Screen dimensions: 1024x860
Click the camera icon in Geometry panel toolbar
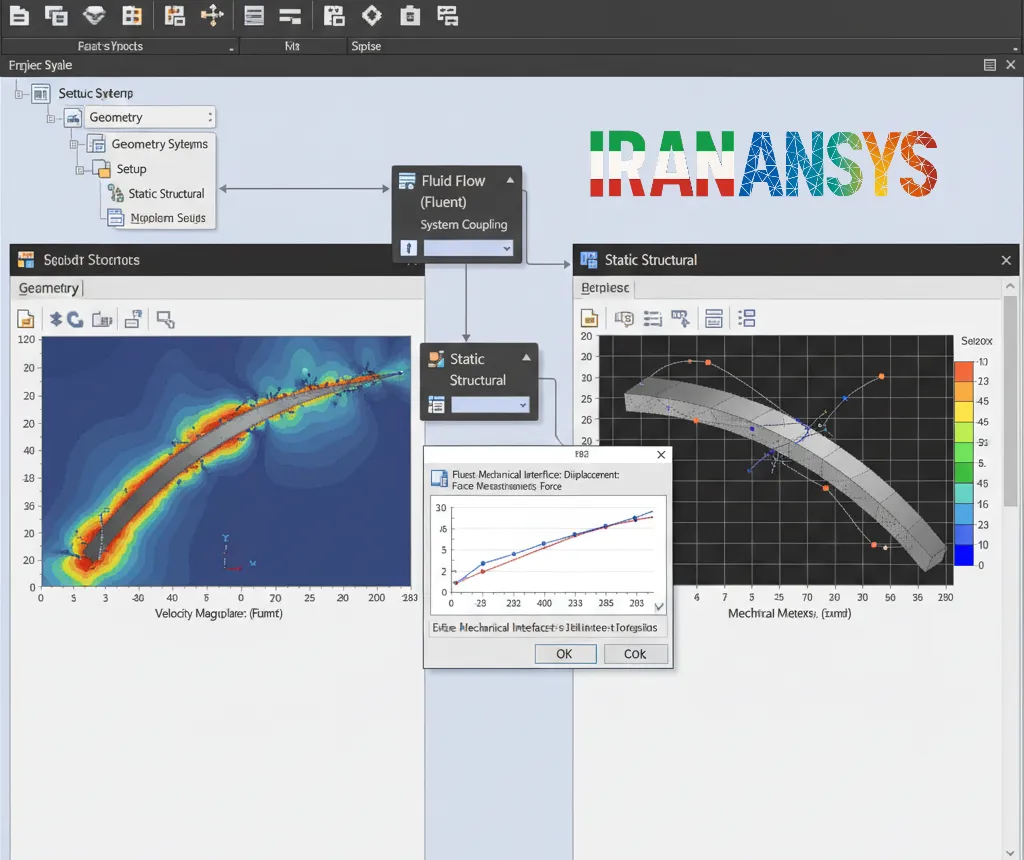click(102, 319)
